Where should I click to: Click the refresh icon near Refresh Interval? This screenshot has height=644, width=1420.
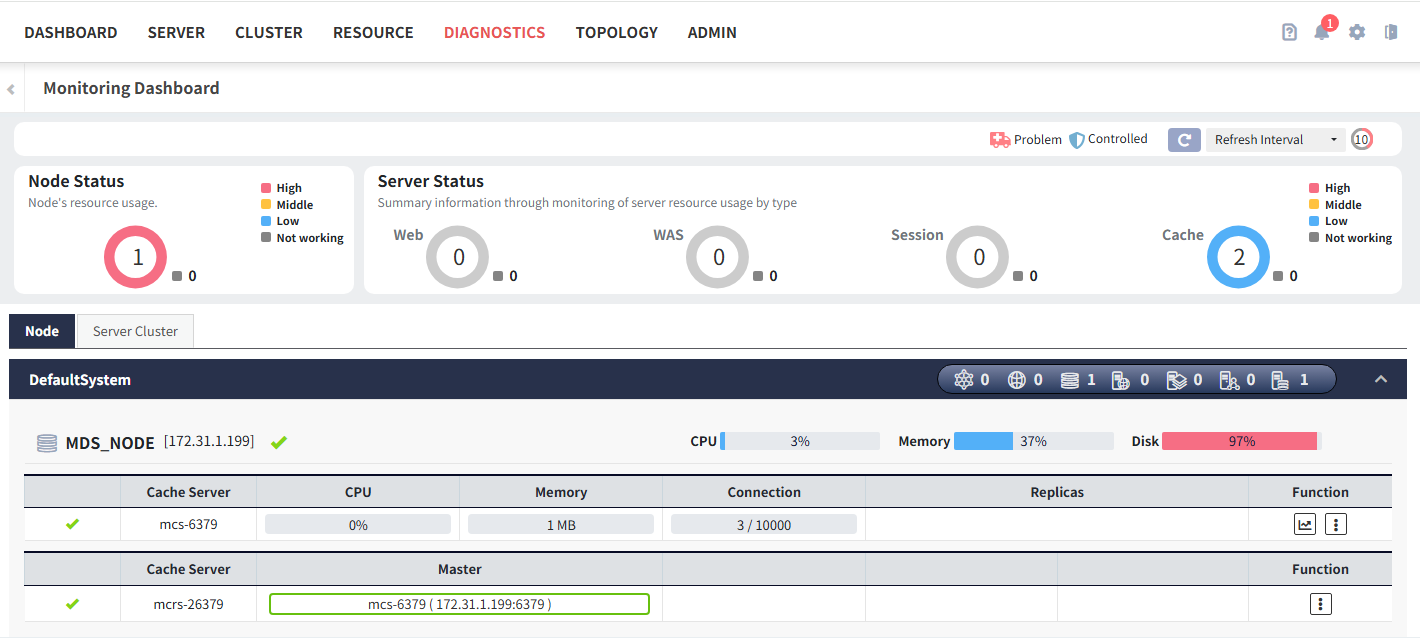pyautogui.click(x=1184, y=139)
